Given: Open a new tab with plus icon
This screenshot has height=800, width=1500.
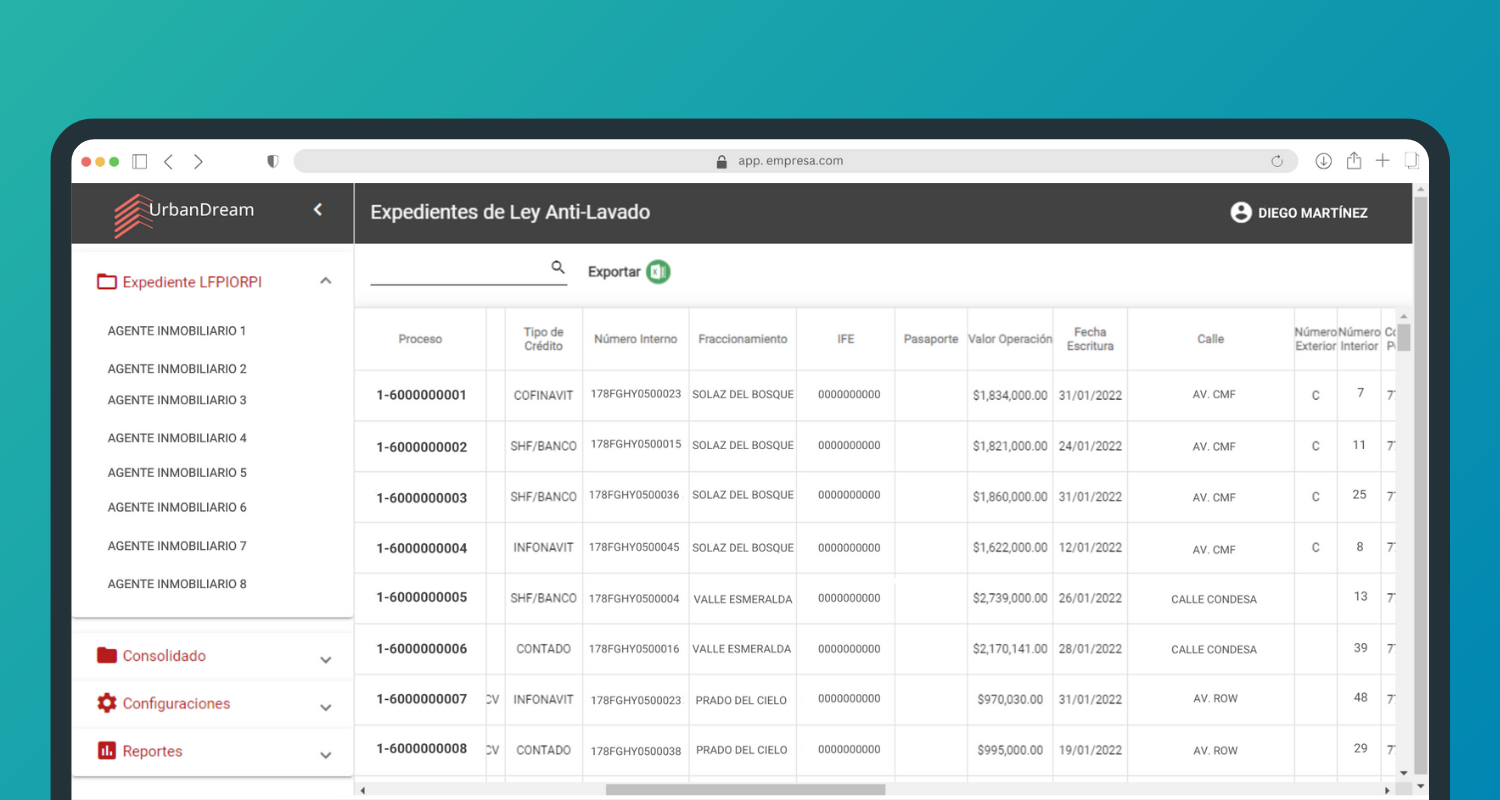Looking at the screenshot, I should (x=1382, y=161).
